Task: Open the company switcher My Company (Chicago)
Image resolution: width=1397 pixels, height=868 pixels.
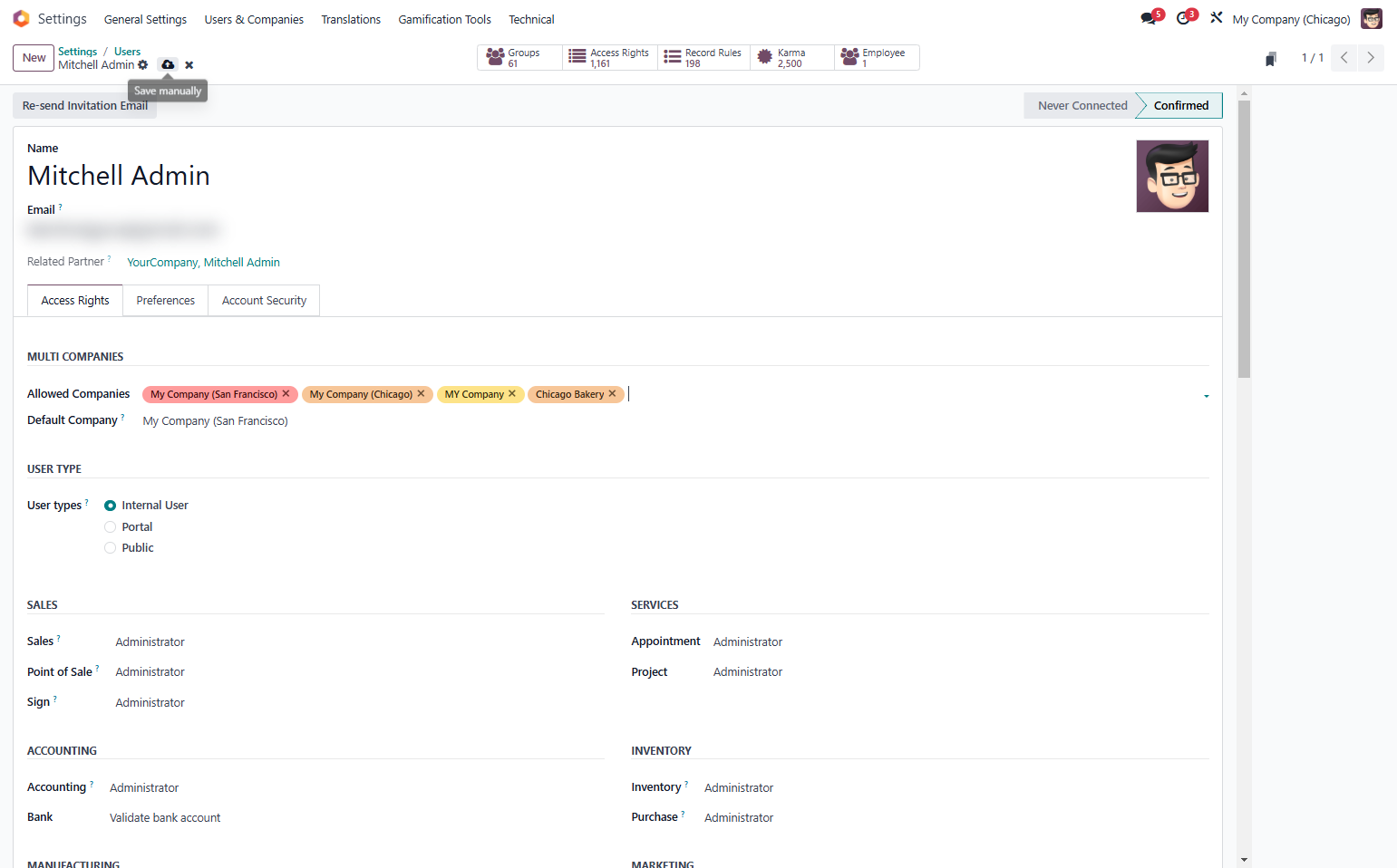Action: pos(1291,20)
